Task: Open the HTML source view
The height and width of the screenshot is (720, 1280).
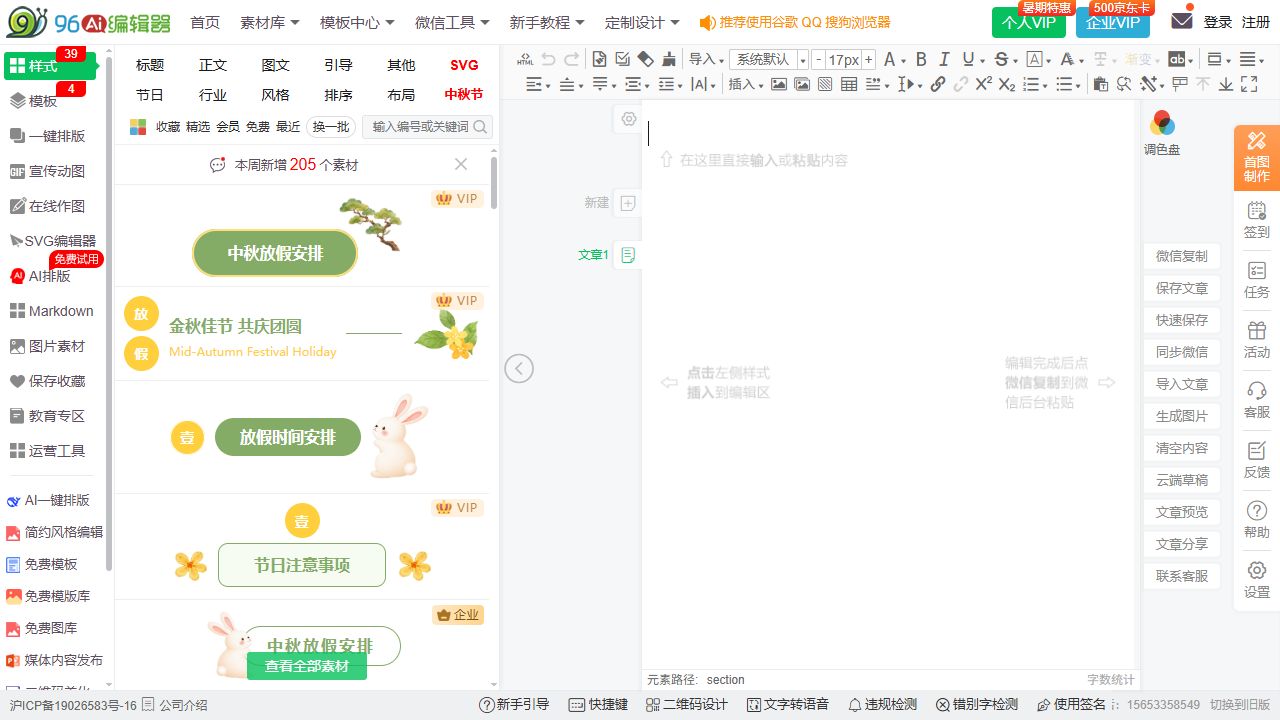Action: [525, 59]
